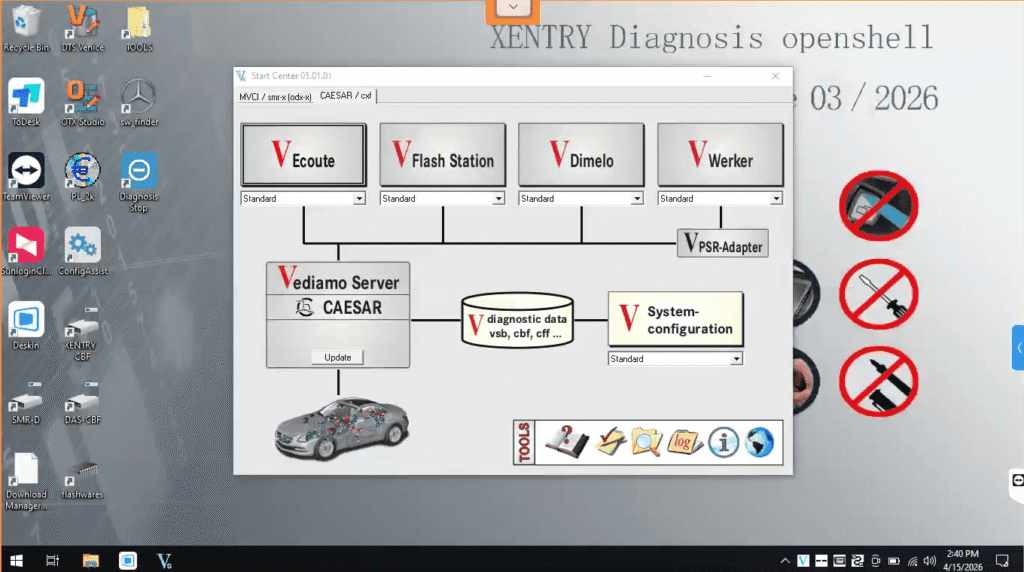Switch to the MVCI / smr-x tab
The height and width of the screenshot is (572, 1024).
coord(275,96)
